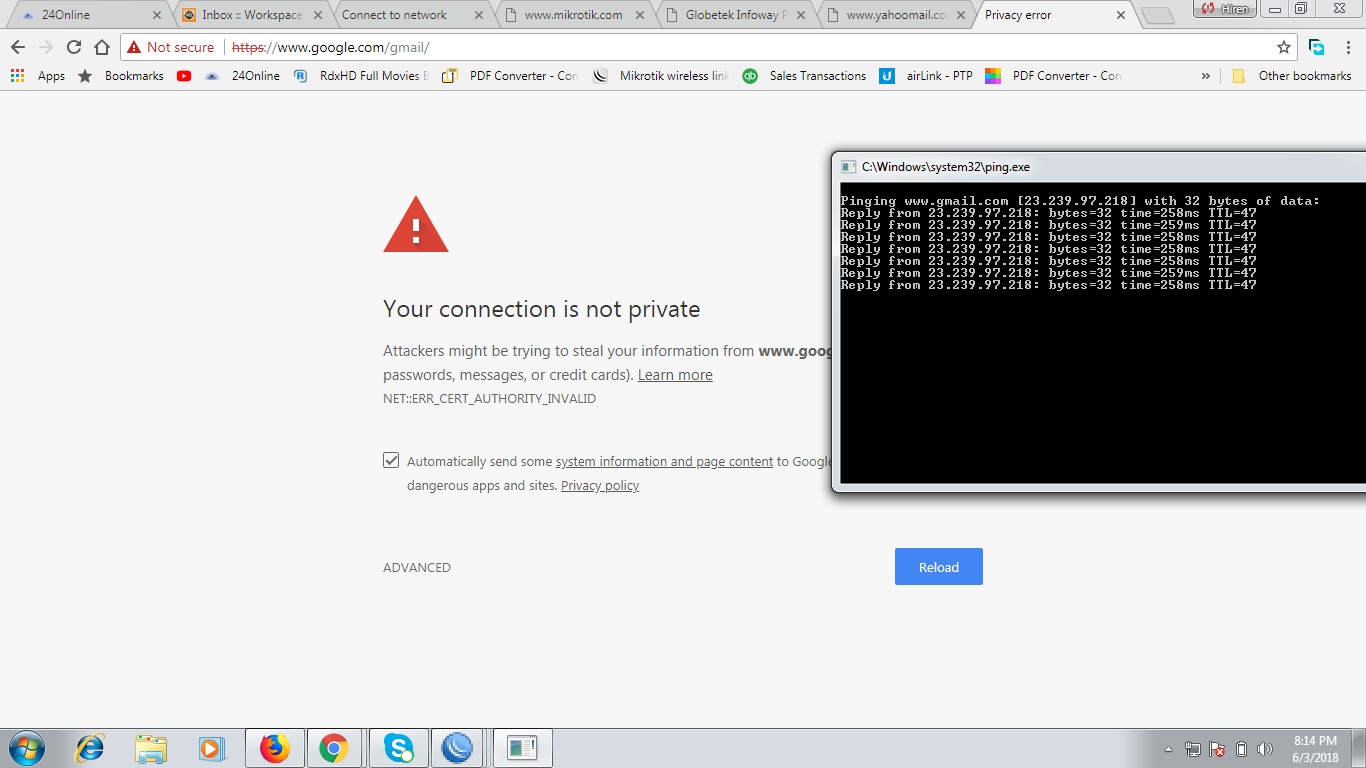Open the Action Center flag icon

click(1217, 749)
